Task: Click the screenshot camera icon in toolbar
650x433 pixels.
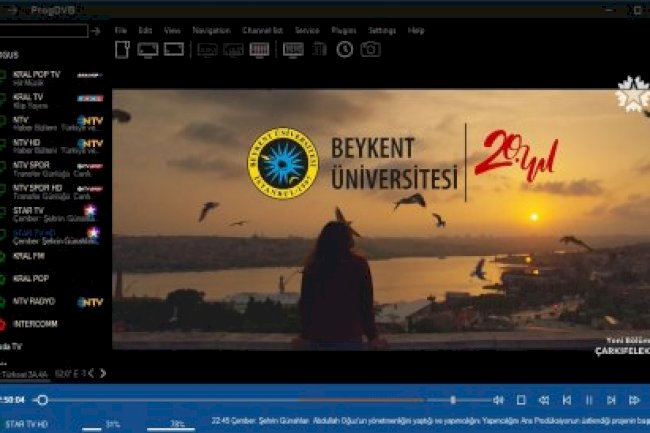Action: point(370,49)
